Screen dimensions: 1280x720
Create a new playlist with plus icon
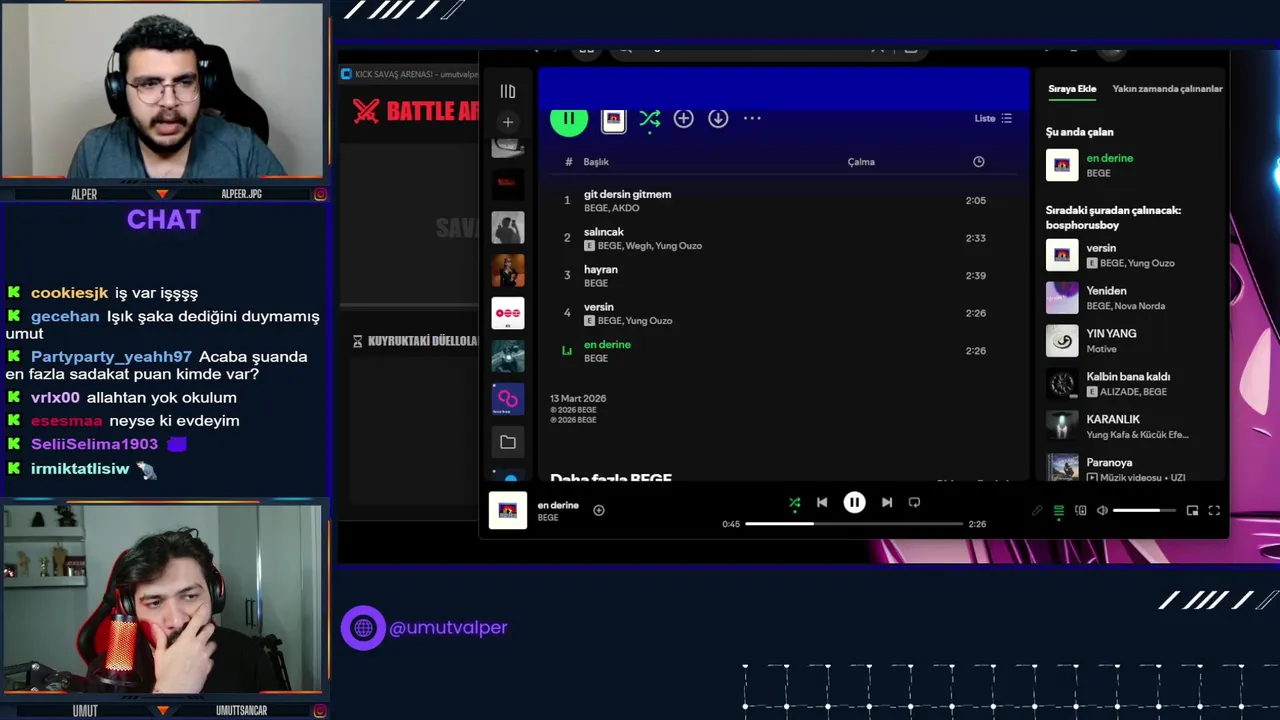click(508, 122)
